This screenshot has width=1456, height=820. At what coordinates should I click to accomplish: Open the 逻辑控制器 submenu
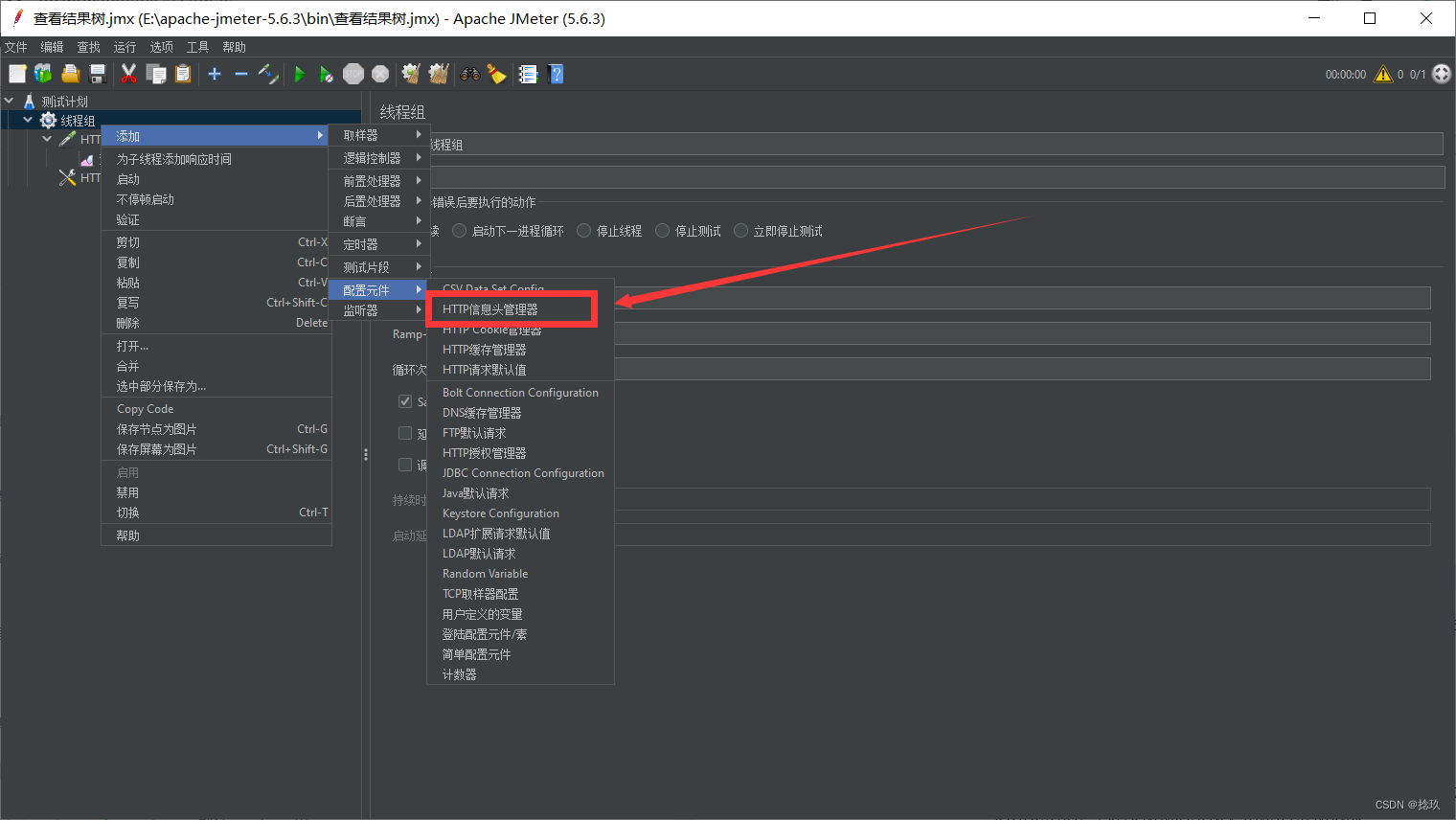click(379, 158)
